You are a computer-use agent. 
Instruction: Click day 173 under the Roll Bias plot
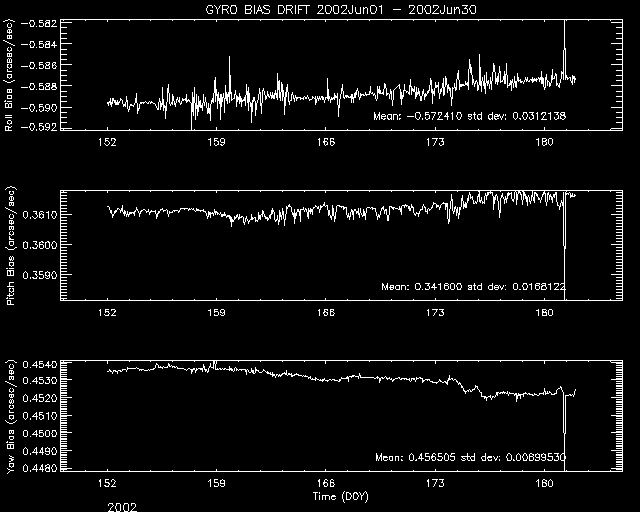pyautogui.click(x=435, y=142)
